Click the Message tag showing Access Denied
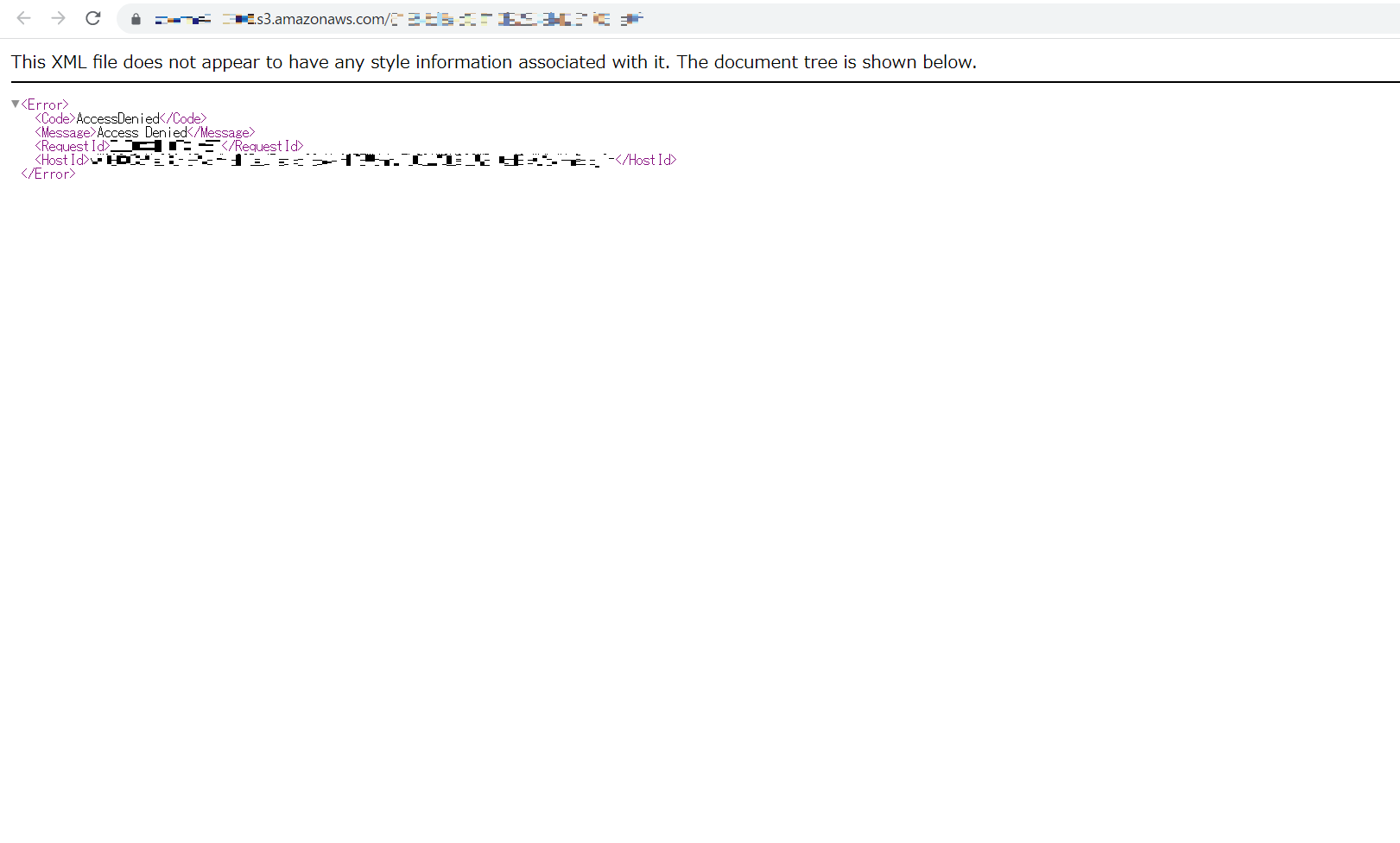The width and height of the screenshot is (1400, 843). [x=65, y=131]
